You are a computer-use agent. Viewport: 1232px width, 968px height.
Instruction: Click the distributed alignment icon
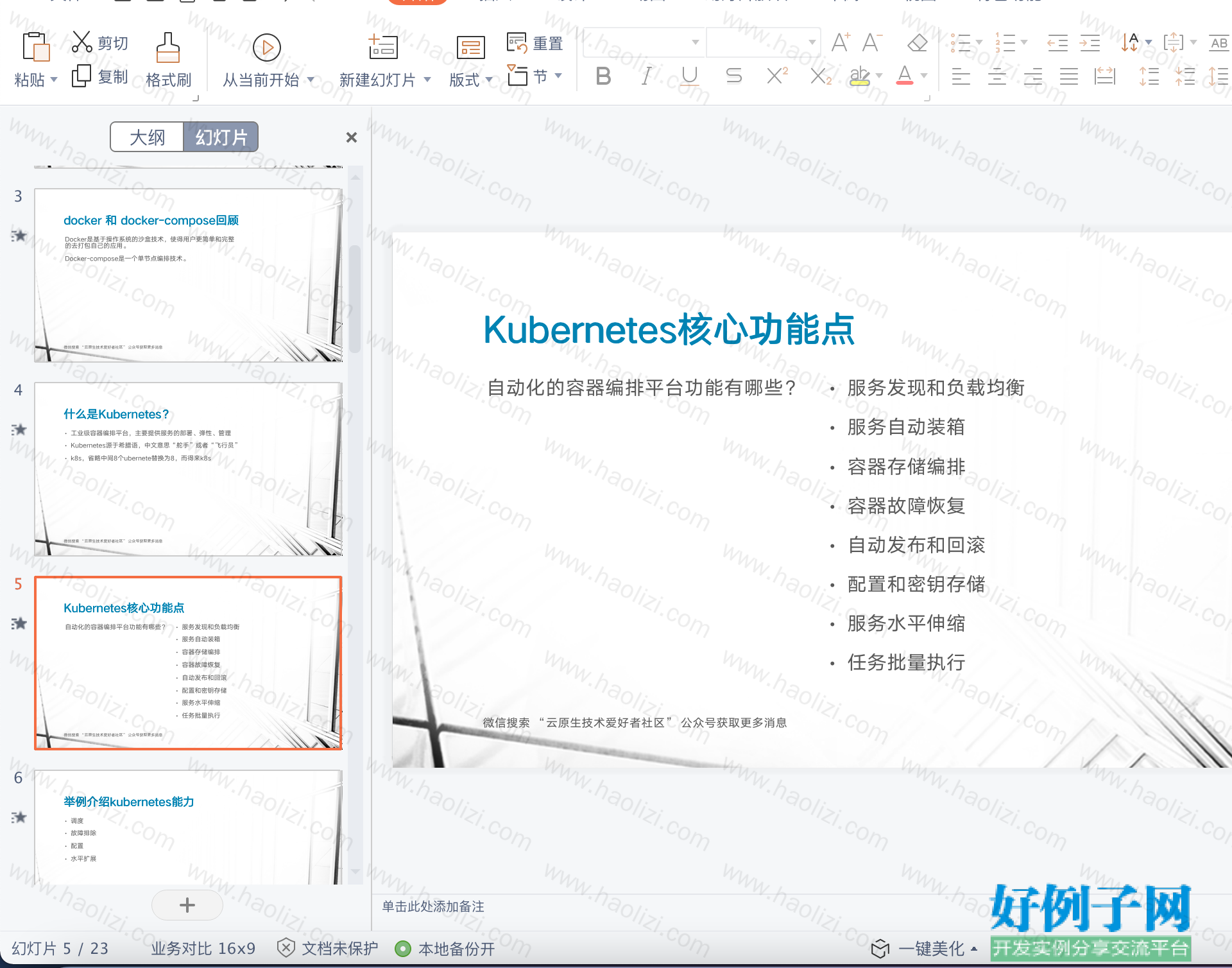tap(1105, 77)
